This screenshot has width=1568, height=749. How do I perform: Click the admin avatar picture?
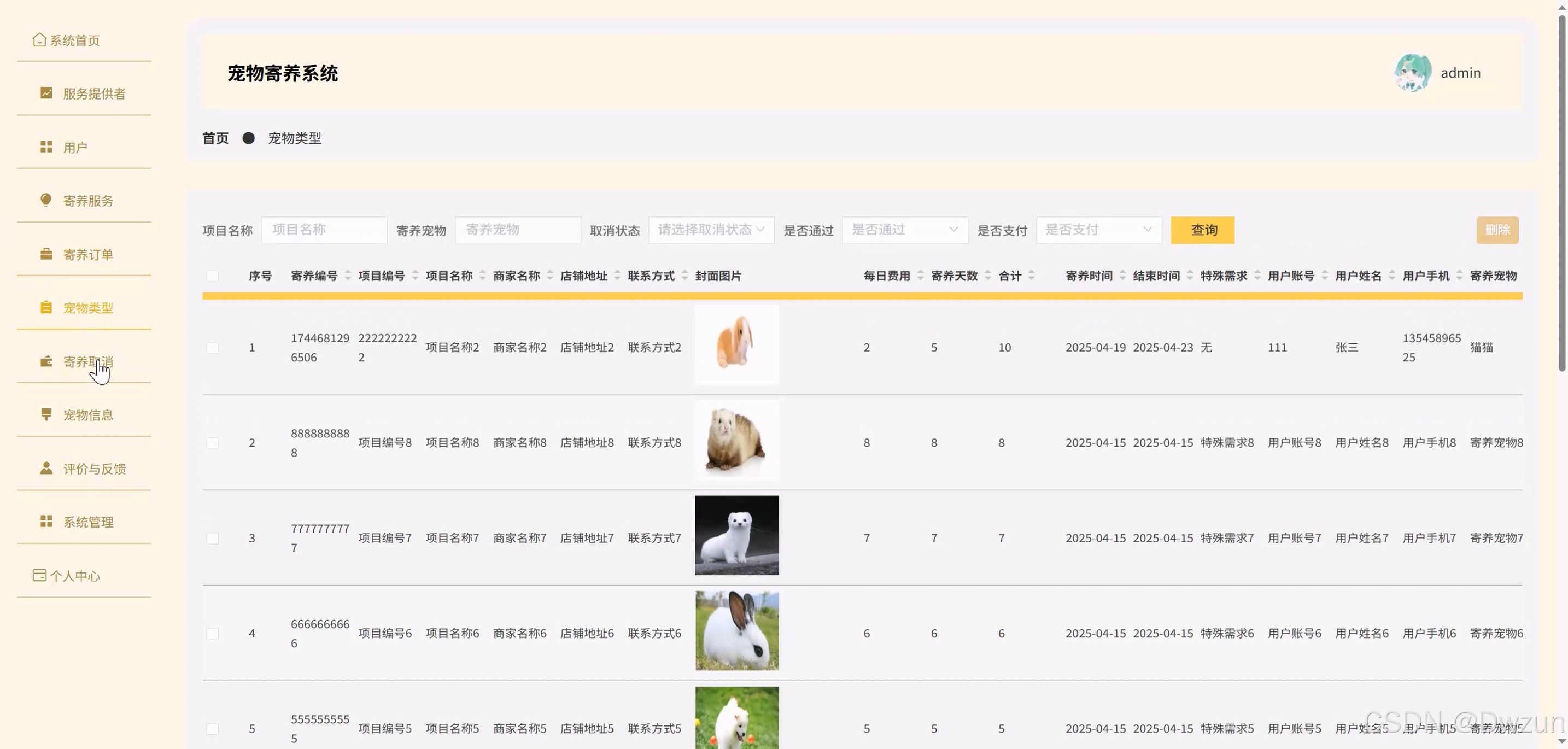point(1412,72)
